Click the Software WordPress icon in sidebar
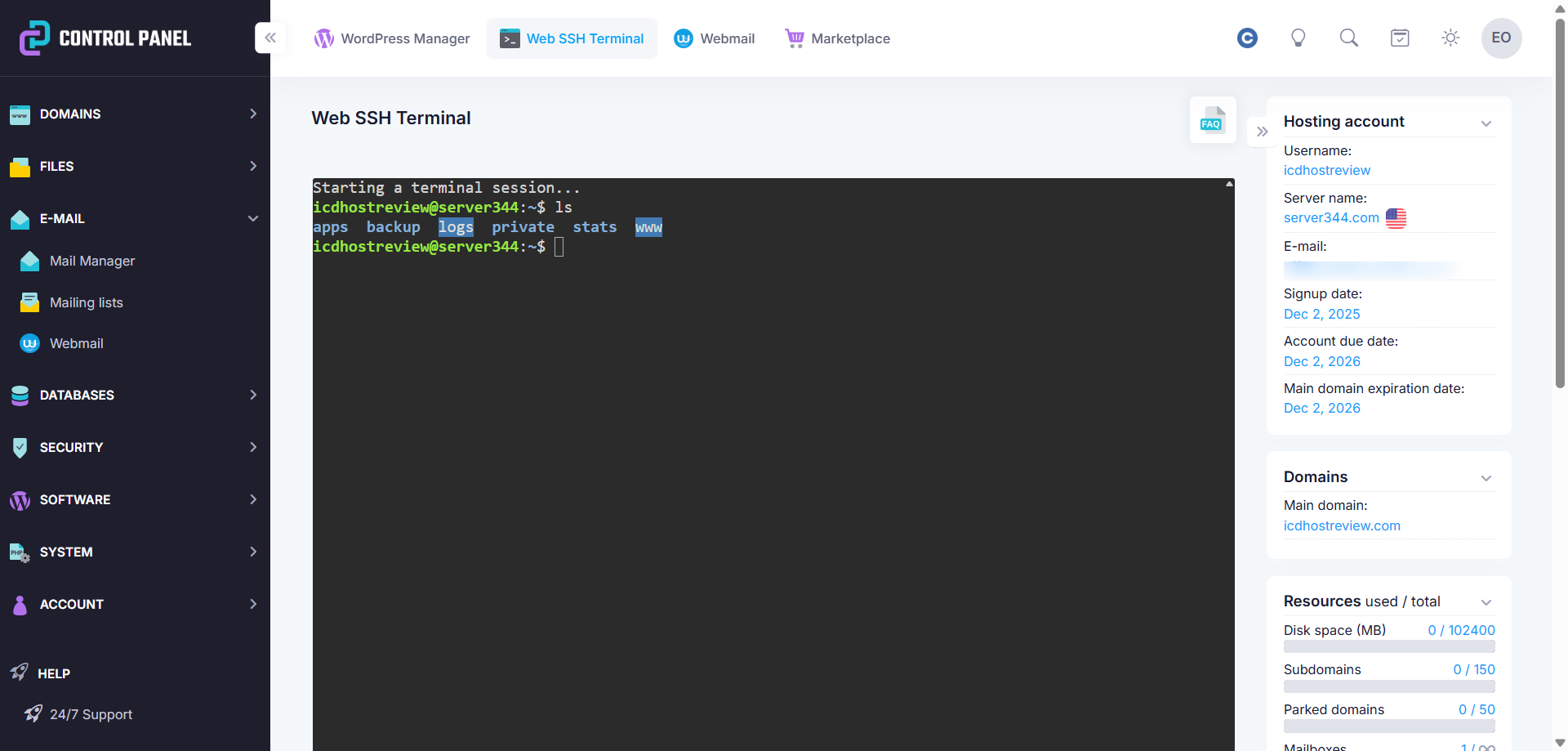Viewport: 1568px width, 751px height. click(x=20, y=500)
